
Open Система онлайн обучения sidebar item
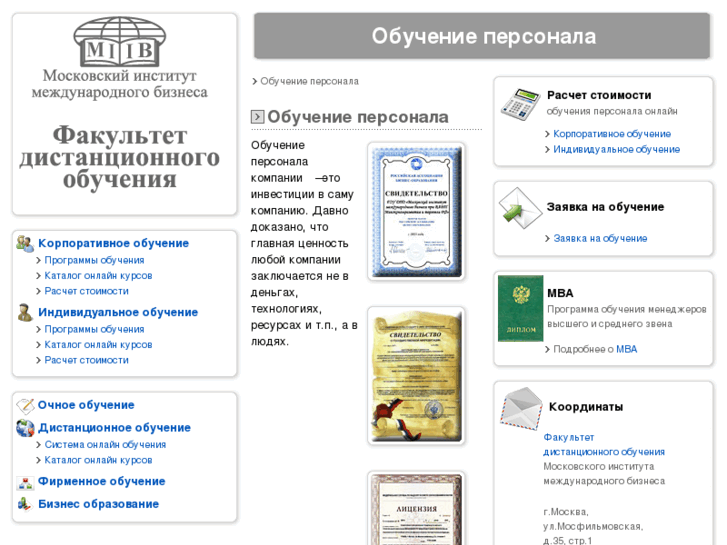point(105,445)
